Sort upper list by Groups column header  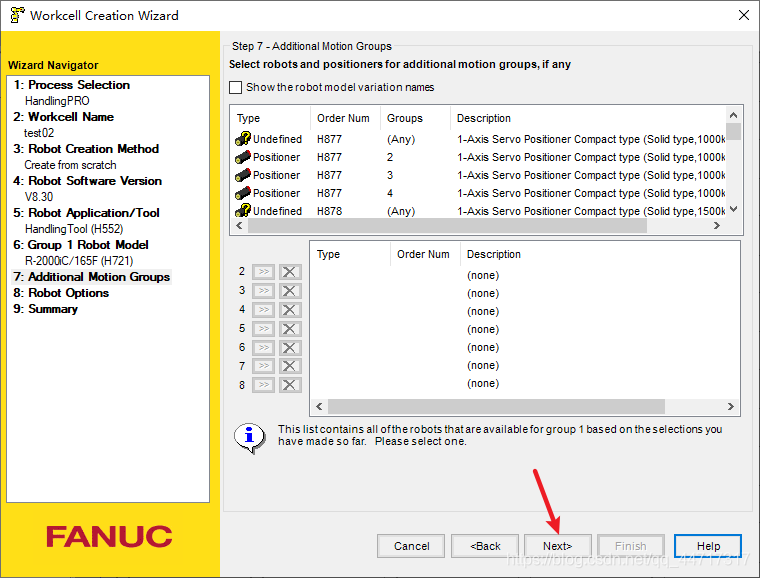pos(415,118)
